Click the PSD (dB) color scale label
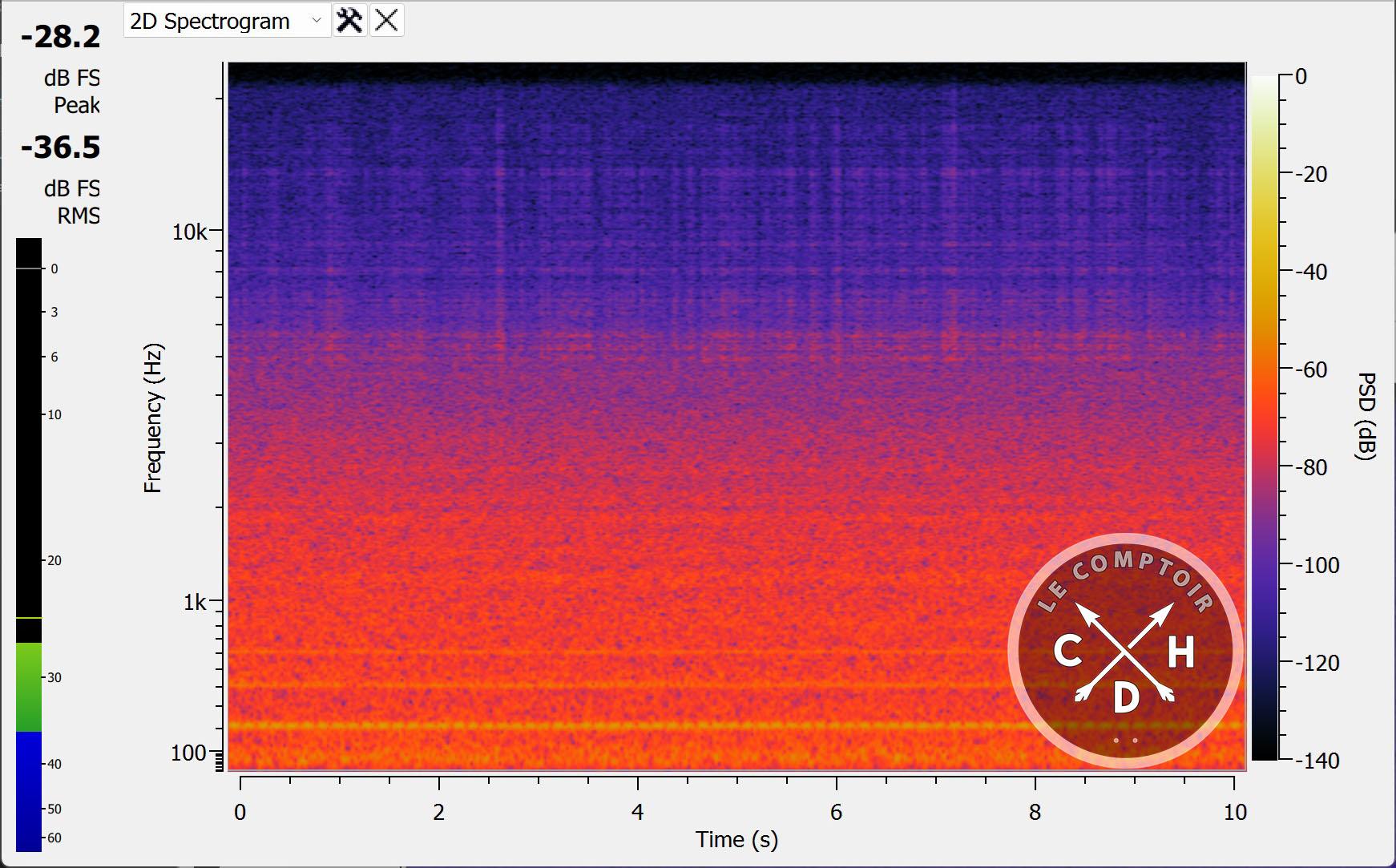Viewport: 1396px width, 868px height. [1366, 416]
